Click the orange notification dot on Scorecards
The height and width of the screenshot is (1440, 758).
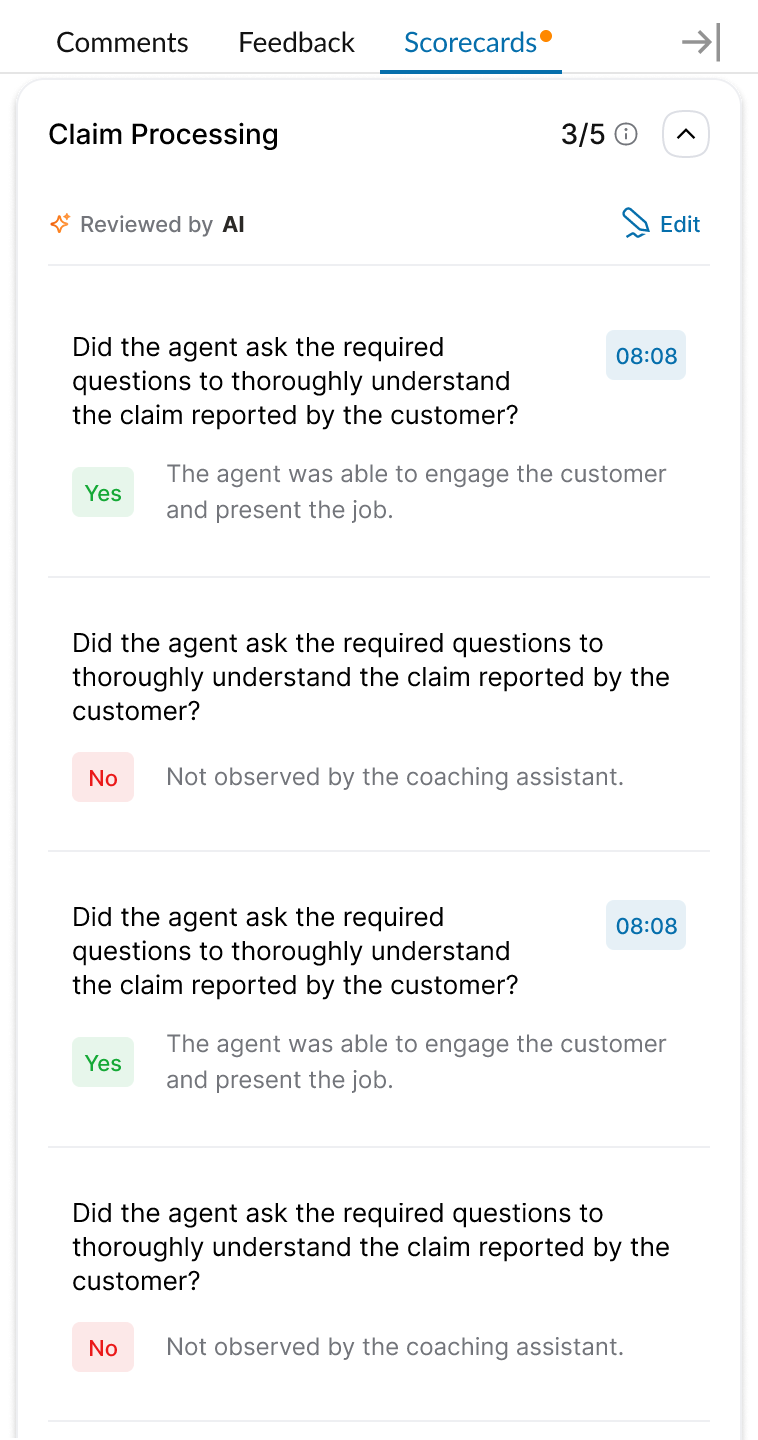click(546, 36)
